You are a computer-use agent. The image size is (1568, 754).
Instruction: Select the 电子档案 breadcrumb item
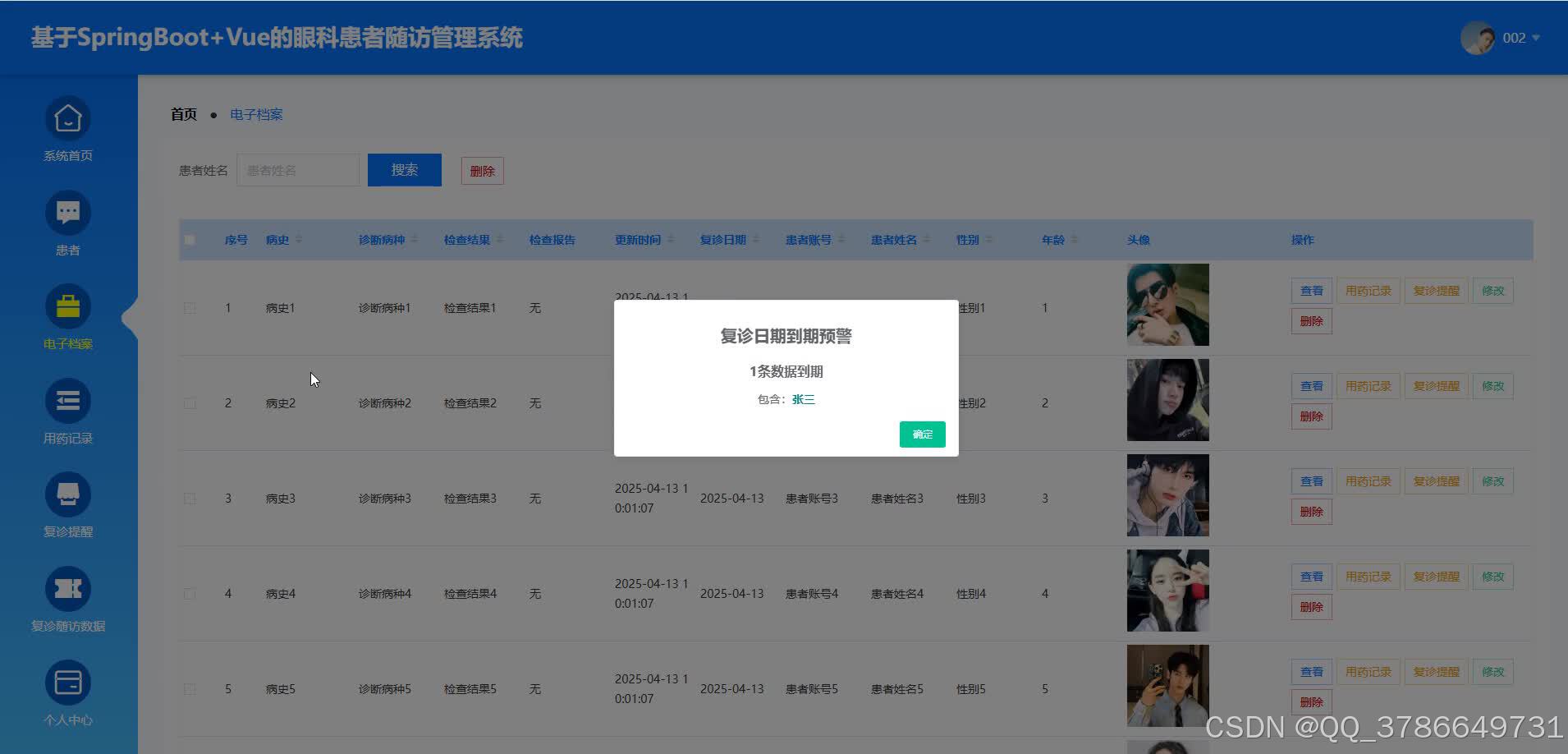(x=255, y=114)
